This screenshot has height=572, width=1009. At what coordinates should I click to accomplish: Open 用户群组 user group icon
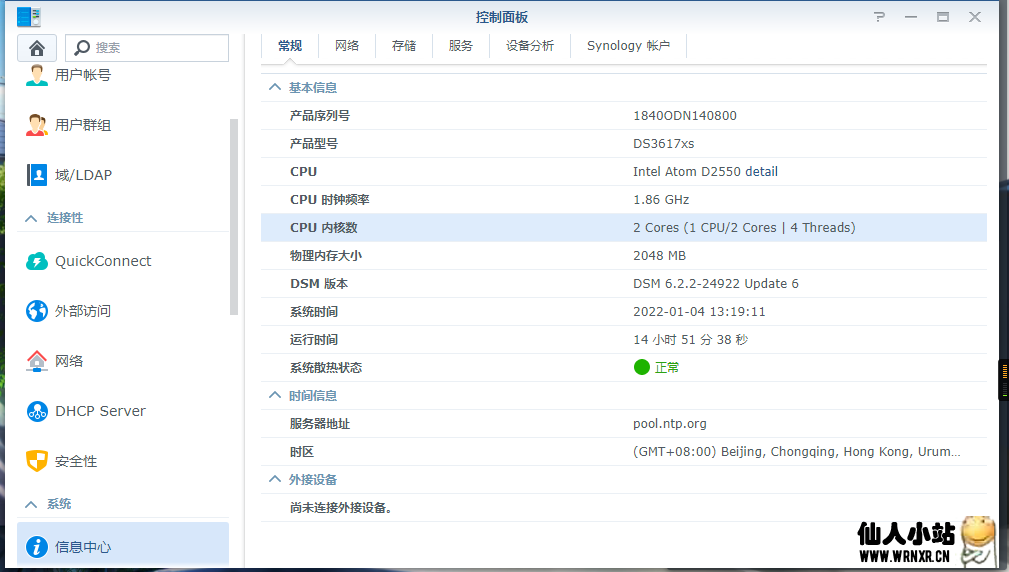coord(37,125)
